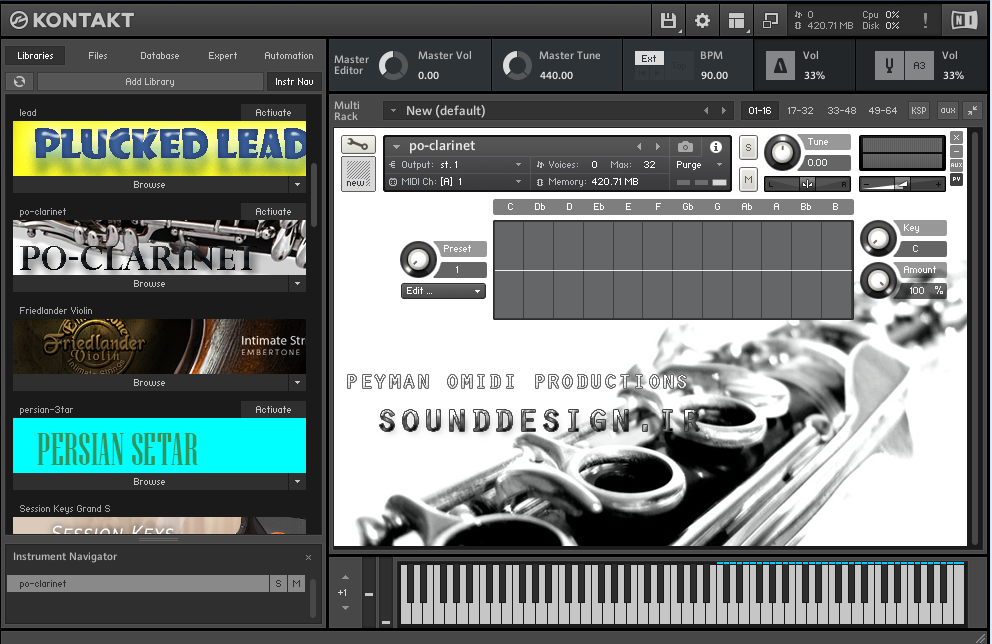Open Kontakt options via gear icon
The width and height of the screenshot is (992, 644).
[x=702, y=20]
